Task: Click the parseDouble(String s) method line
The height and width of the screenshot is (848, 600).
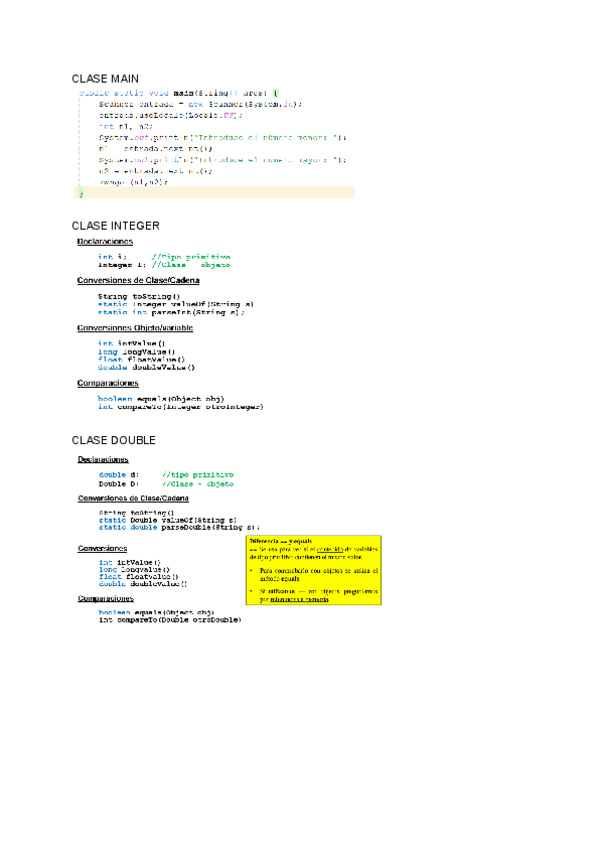Action: tap(178, 527)
